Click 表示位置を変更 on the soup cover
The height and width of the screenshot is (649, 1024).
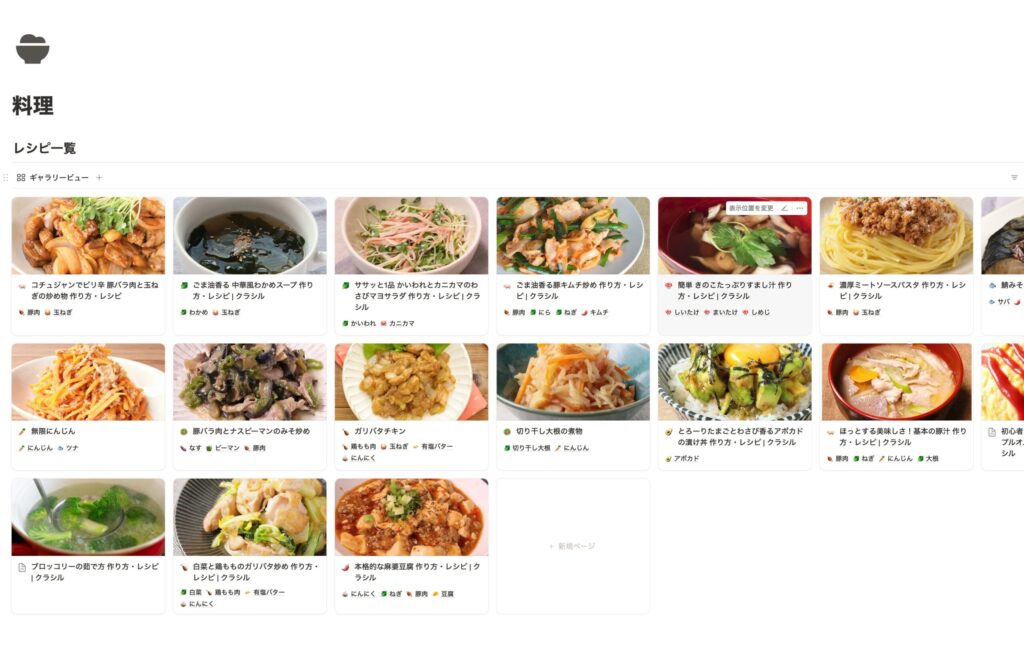coord(751,208)
